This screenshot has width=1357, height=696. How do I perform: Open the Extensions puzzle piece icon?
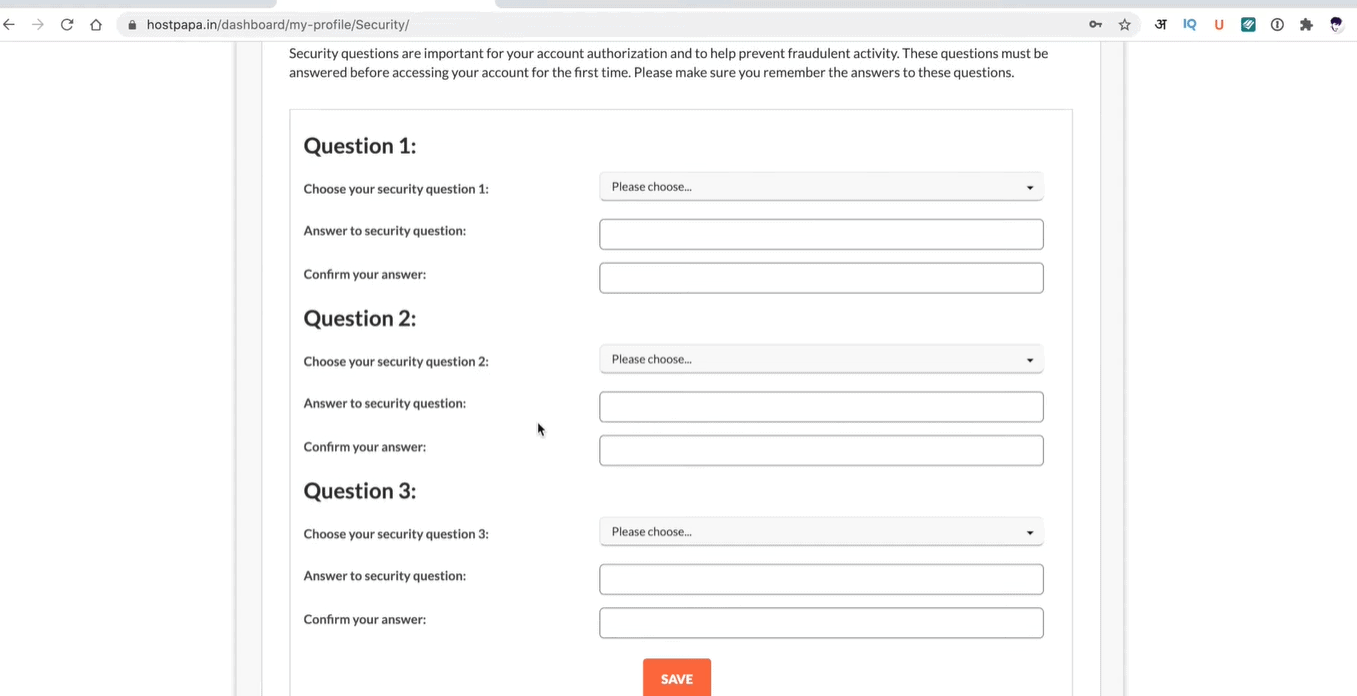[1306, 25]
